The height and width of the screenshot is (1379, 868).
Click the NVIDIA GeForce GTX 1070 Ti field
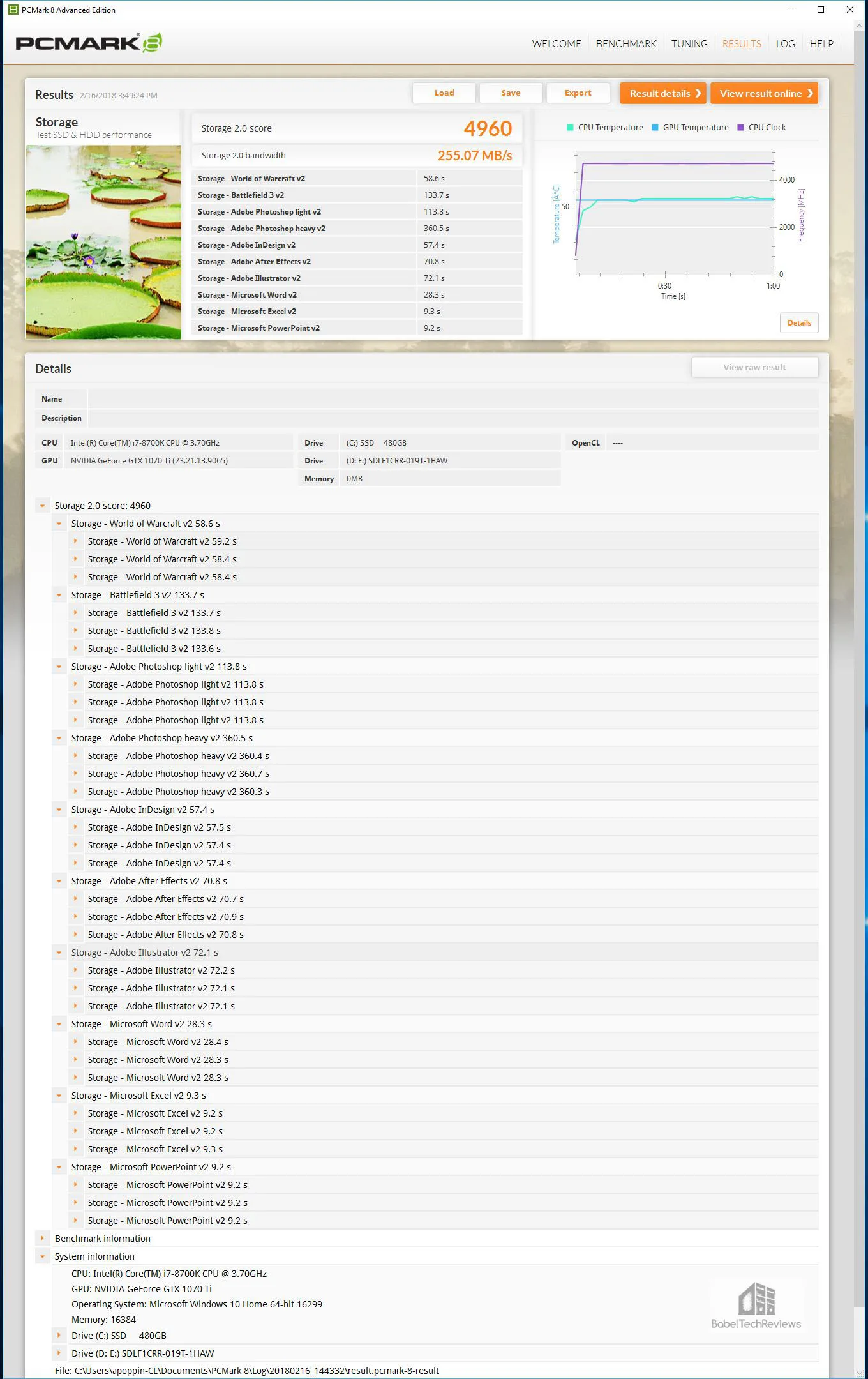point(179,460)
